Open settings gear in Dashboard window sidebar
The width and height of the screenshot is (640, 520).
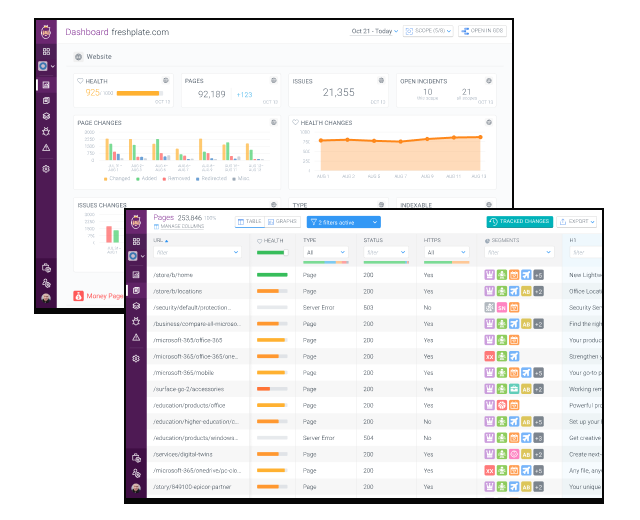(x=46, y=169)
